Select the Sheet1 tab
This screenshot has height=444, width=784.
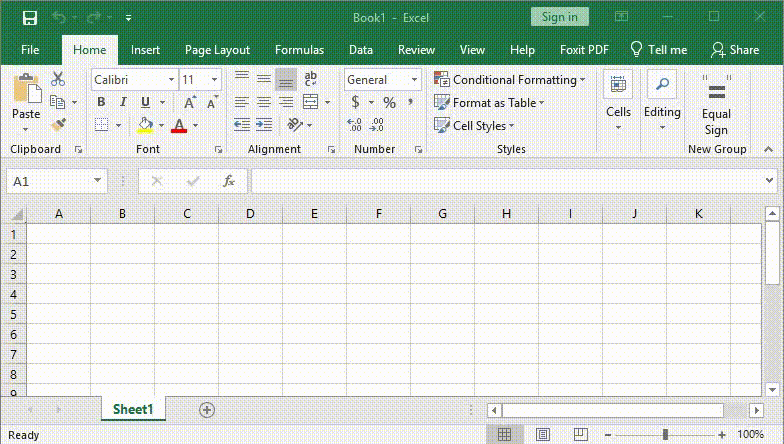(133, 410)
